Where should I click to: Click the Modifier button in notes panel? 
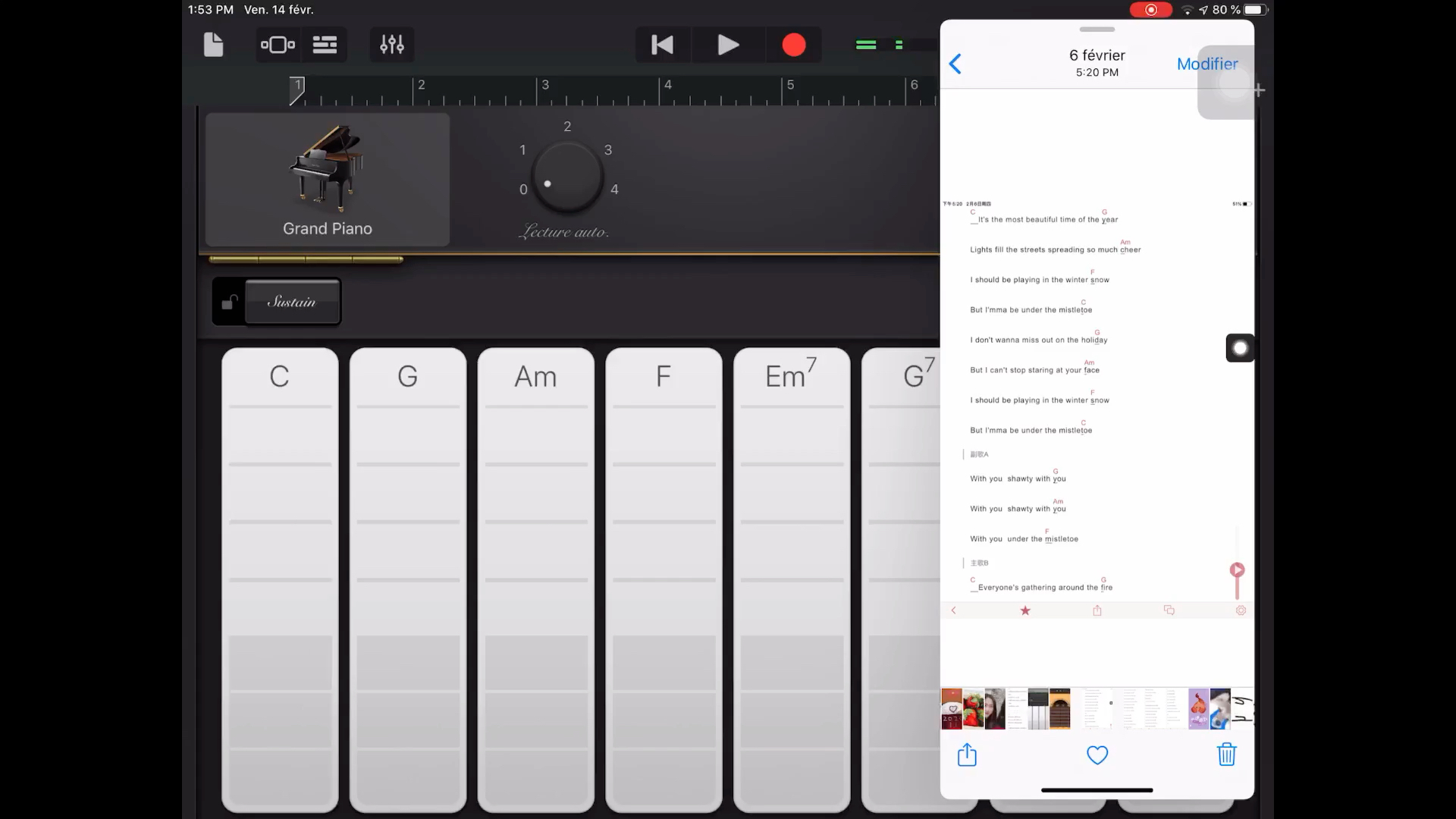[1208, 63]
